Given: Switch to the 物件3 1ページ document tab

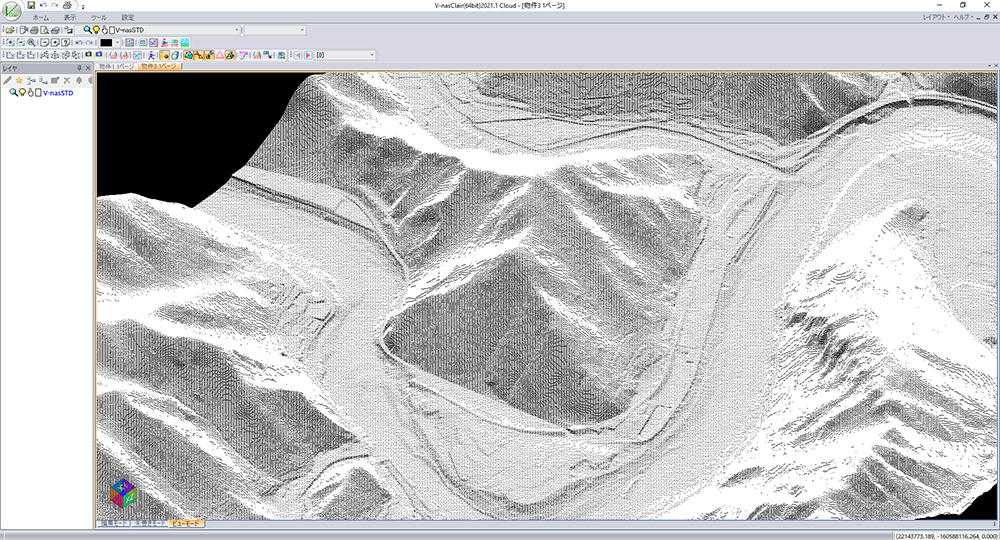Looking at the screenshot, I should coord(159,66).
